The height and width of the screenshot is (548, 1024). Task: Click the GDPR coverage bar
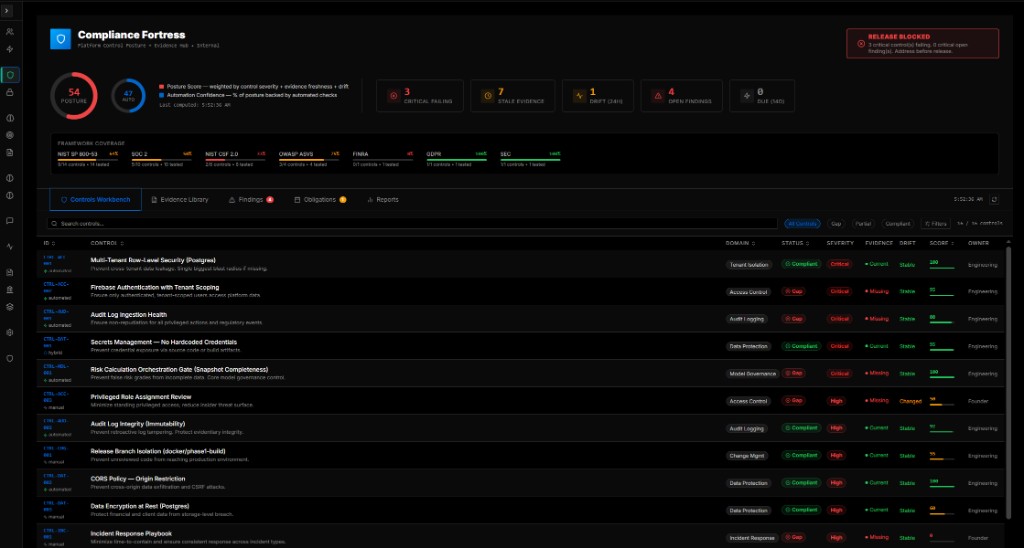[x=457, y=159]
